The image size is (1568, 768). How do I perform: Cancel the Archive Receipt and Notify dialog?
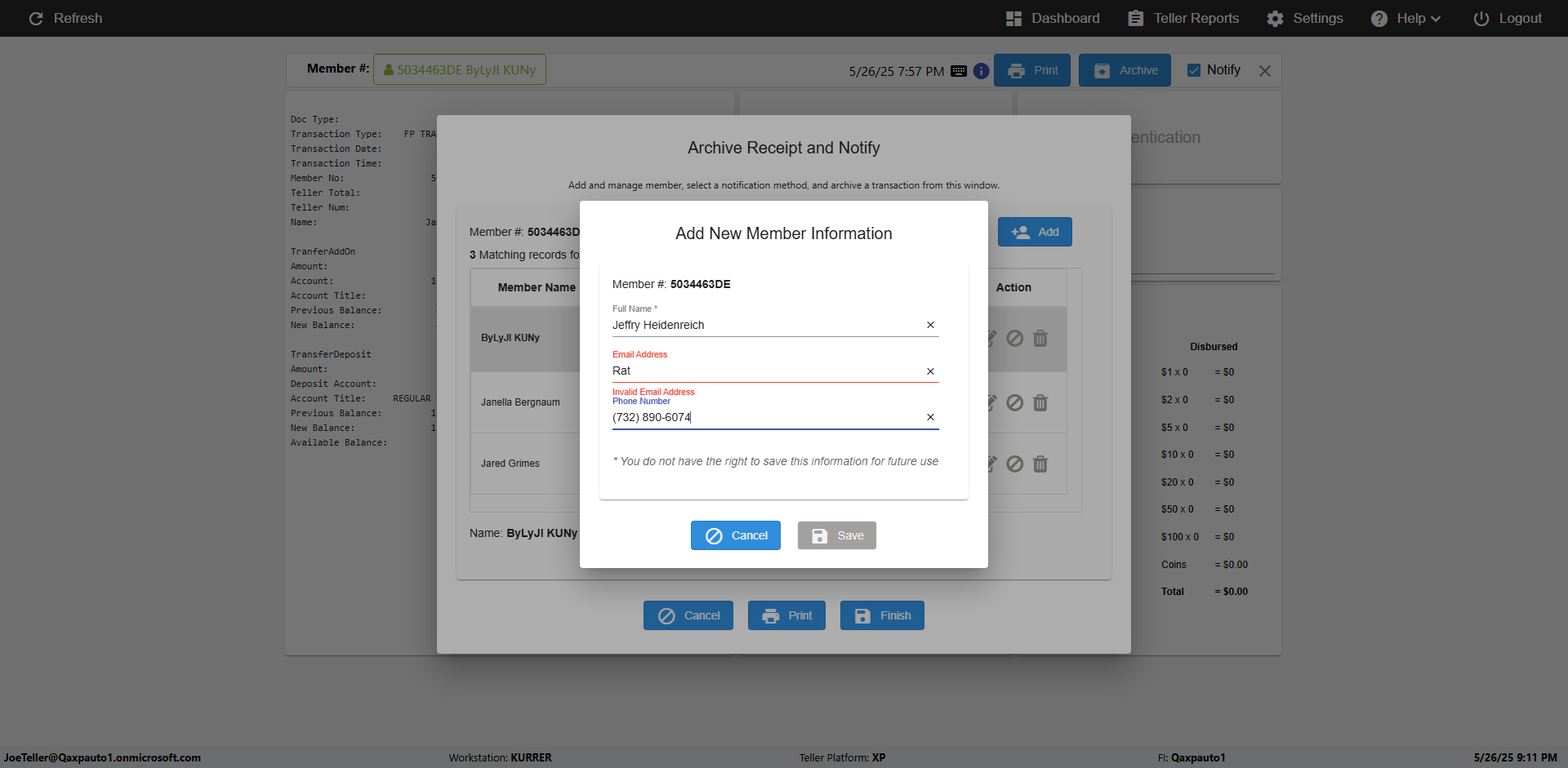[x=688, y=615]
